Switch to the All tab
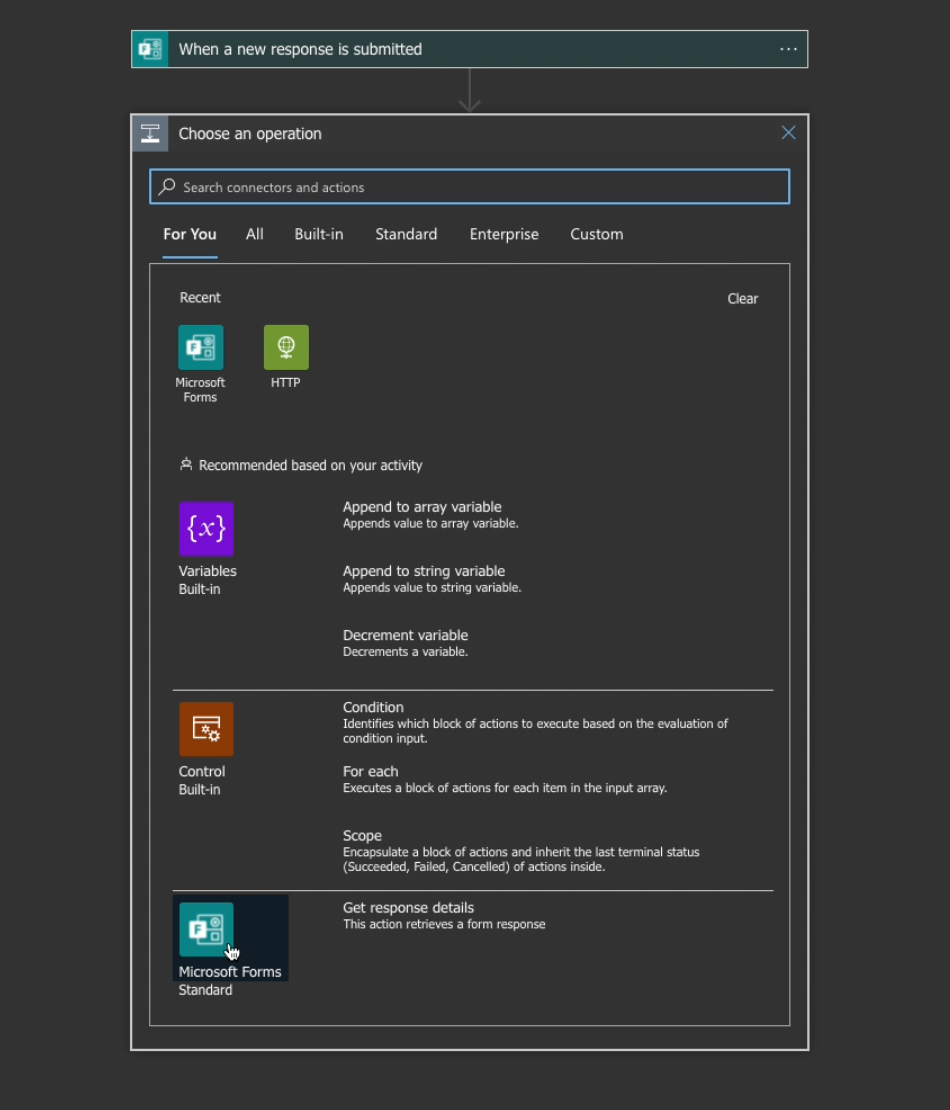 coord(255,234)
